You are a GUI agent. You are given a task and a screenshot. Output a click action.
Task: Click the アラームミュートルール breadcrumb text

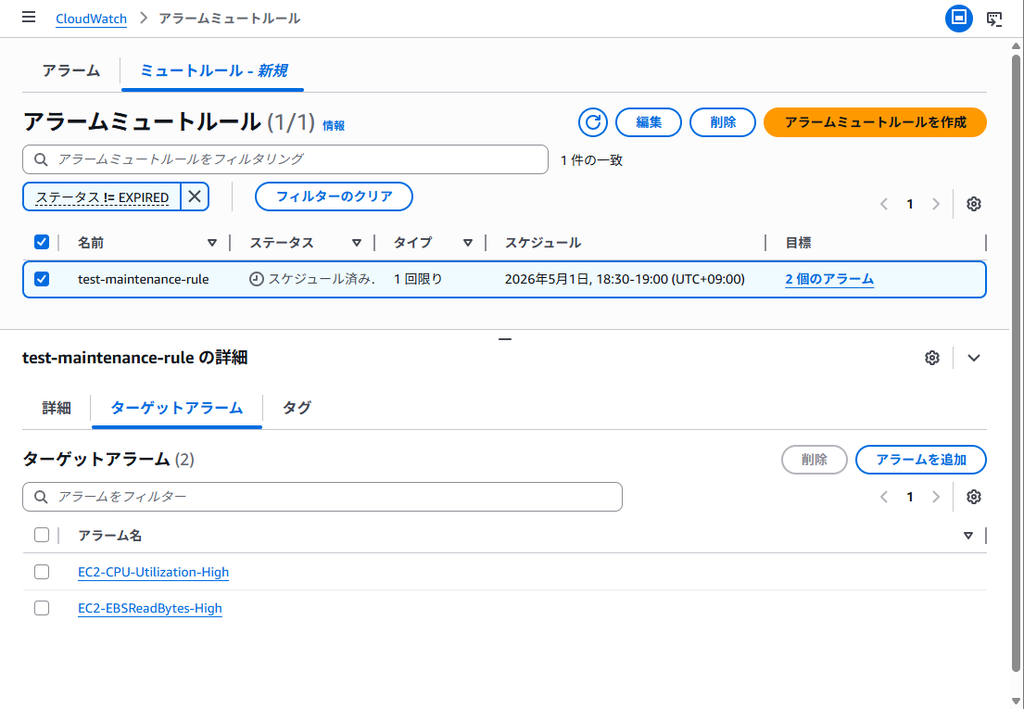click(x=230, y=18)
